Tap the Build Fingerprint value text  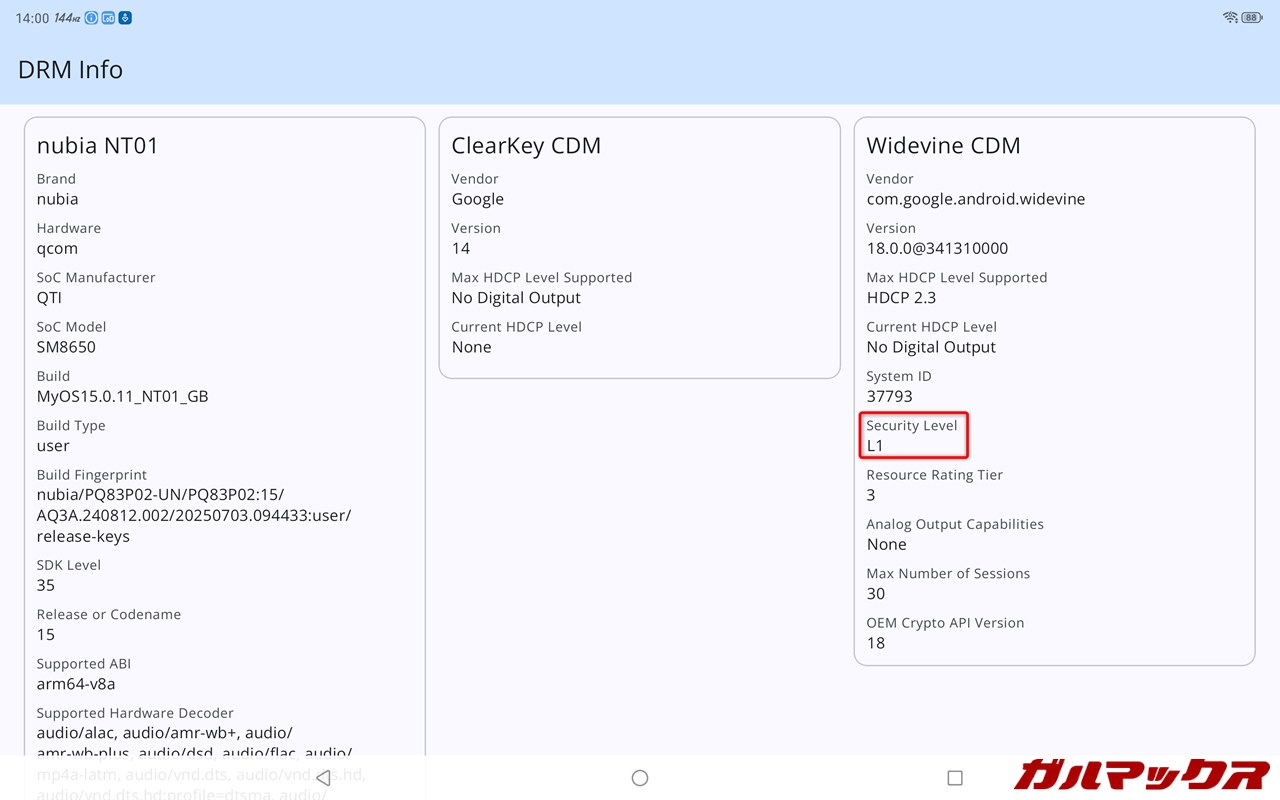[194, 516]
